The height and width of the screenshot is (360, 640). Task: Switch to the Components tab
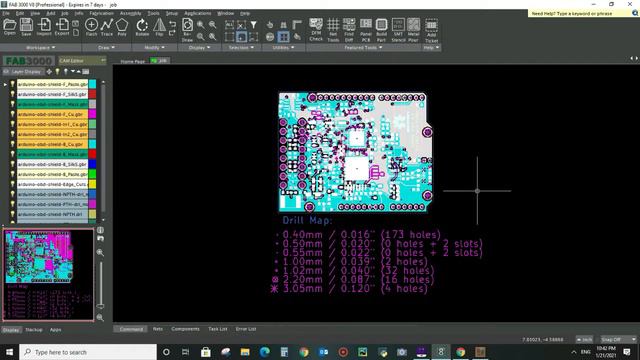pos(185,329)
